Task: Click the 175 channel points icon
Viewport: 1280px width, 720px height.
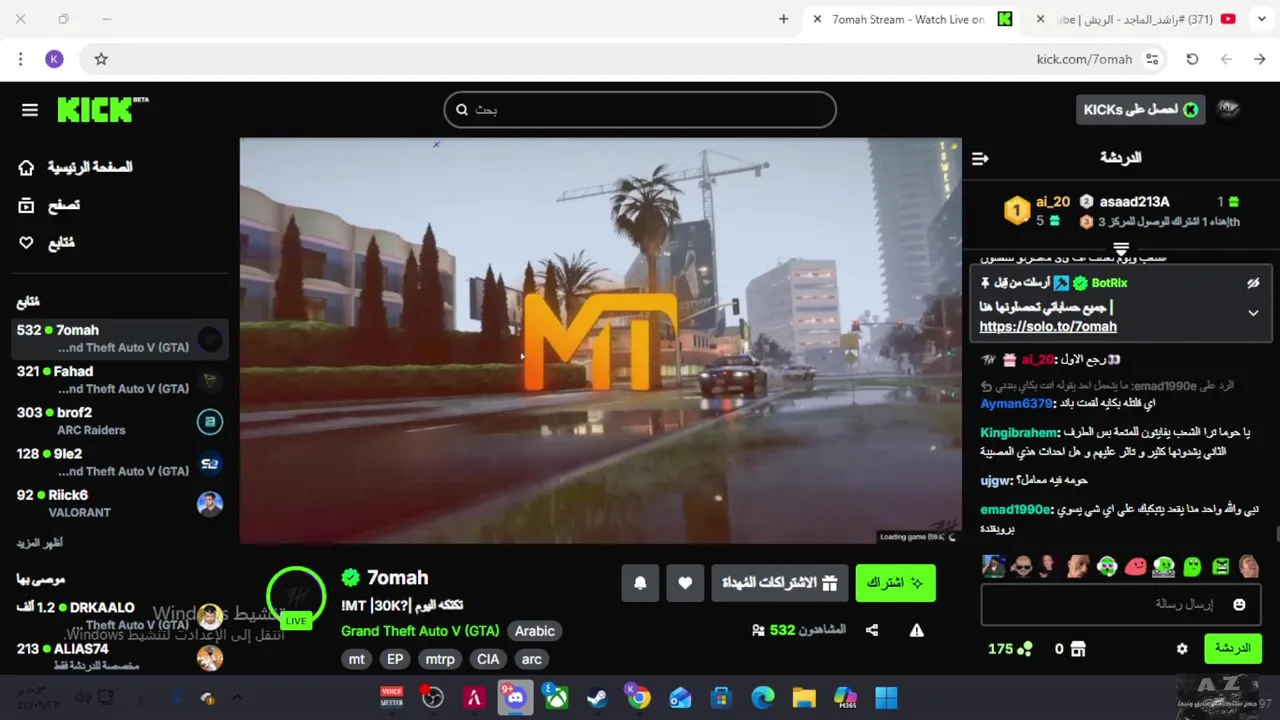Action: click(1024, 649)
